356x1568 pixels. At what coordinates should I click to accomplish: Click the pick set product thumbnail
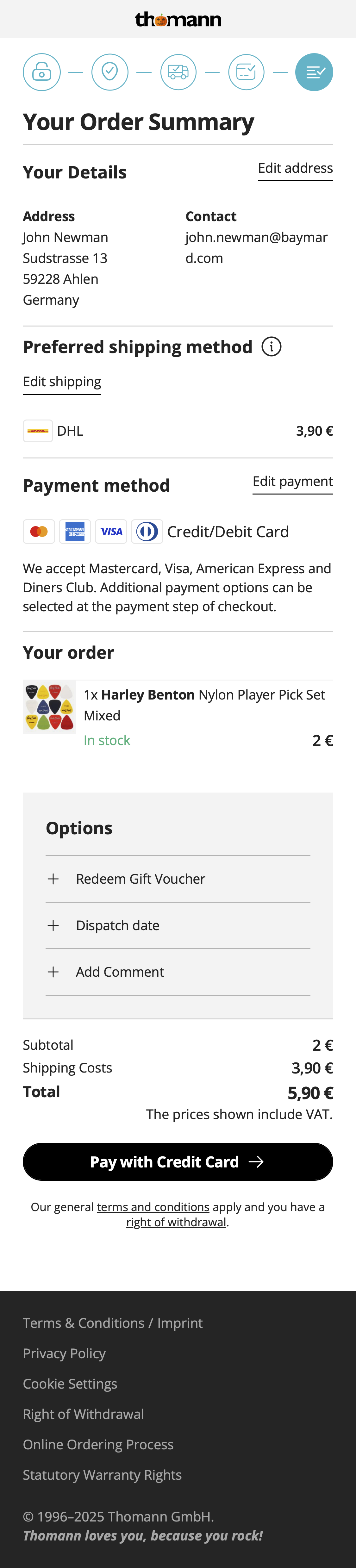[x=49, y=707]
